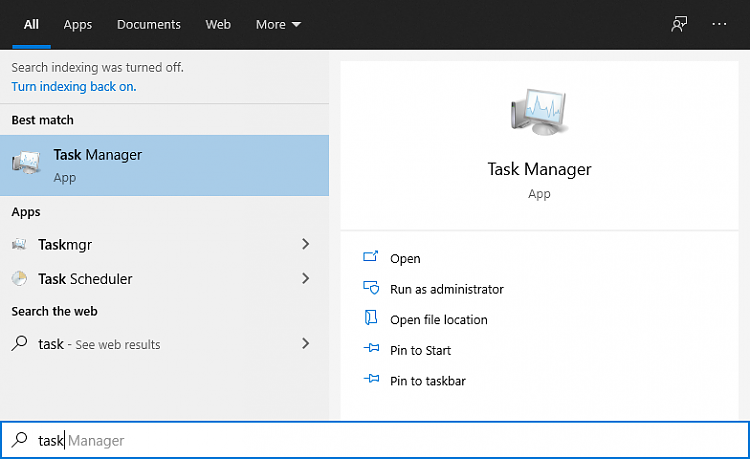Click the magnifier icon in search box
This screenshot has height=459, width=750.
19,439
